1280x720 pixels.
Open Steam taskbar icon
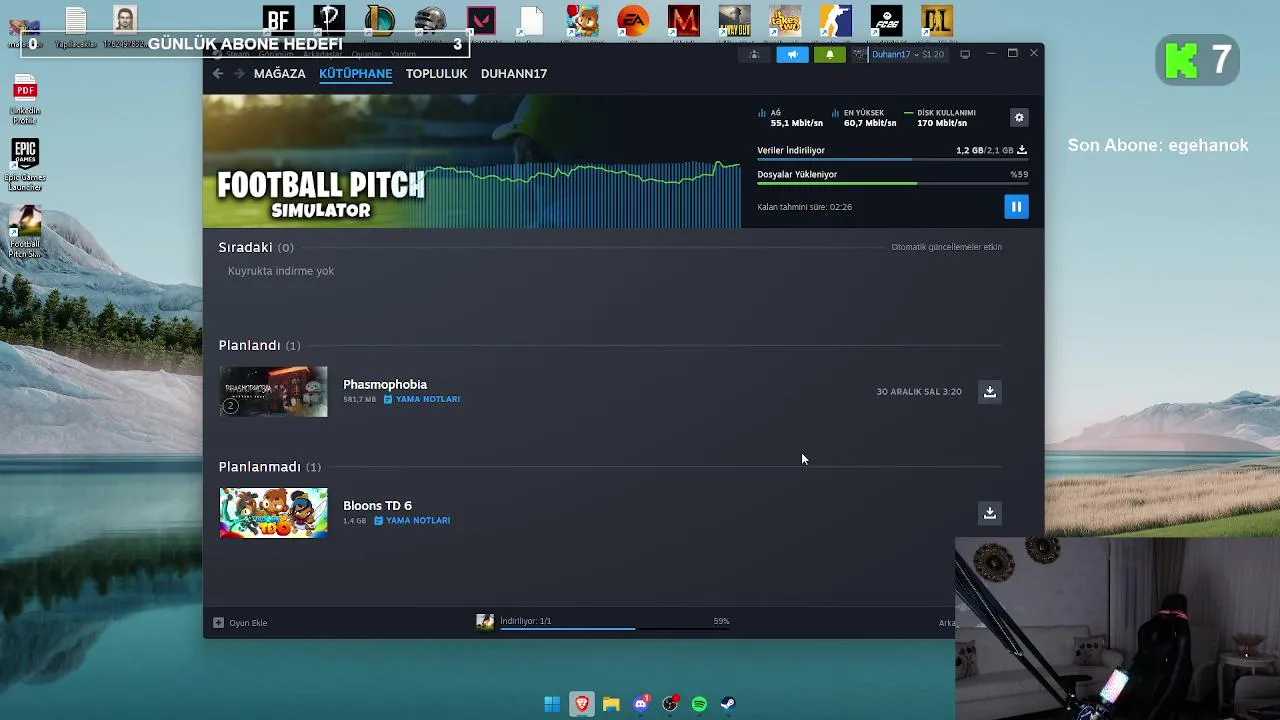tap(728, 704)
